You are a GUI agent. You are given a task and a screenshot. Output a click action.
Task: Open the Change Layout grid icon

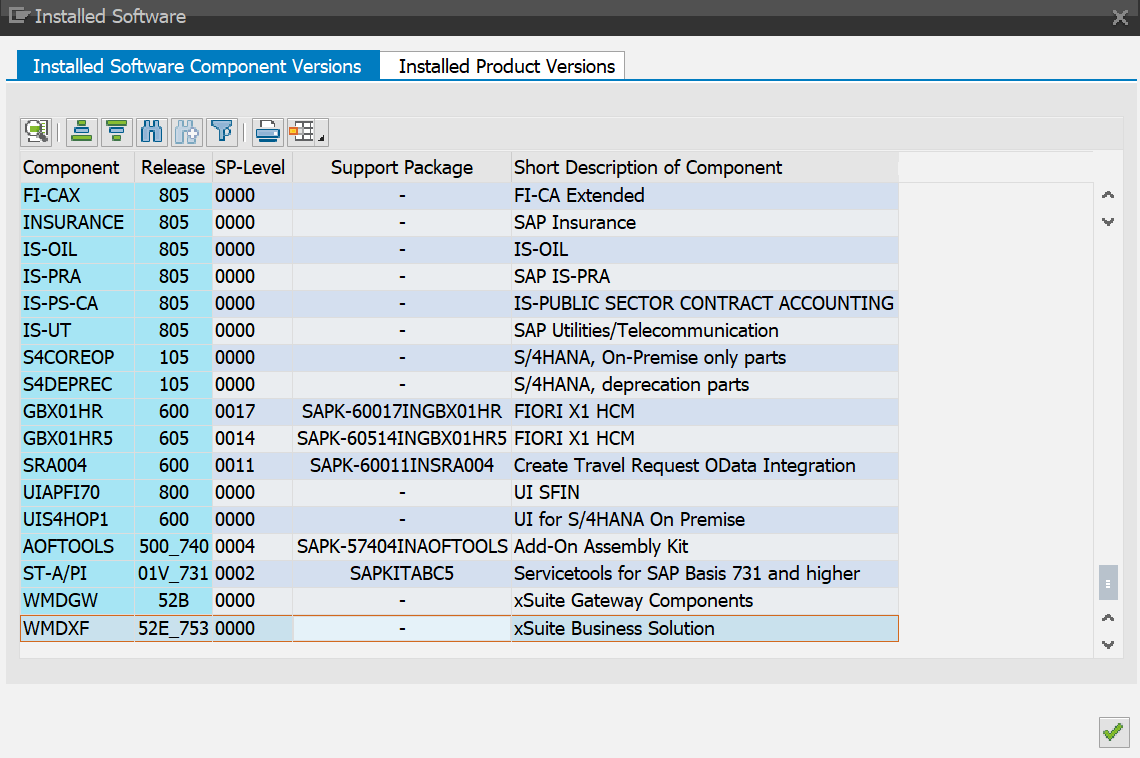click(301, 131)
